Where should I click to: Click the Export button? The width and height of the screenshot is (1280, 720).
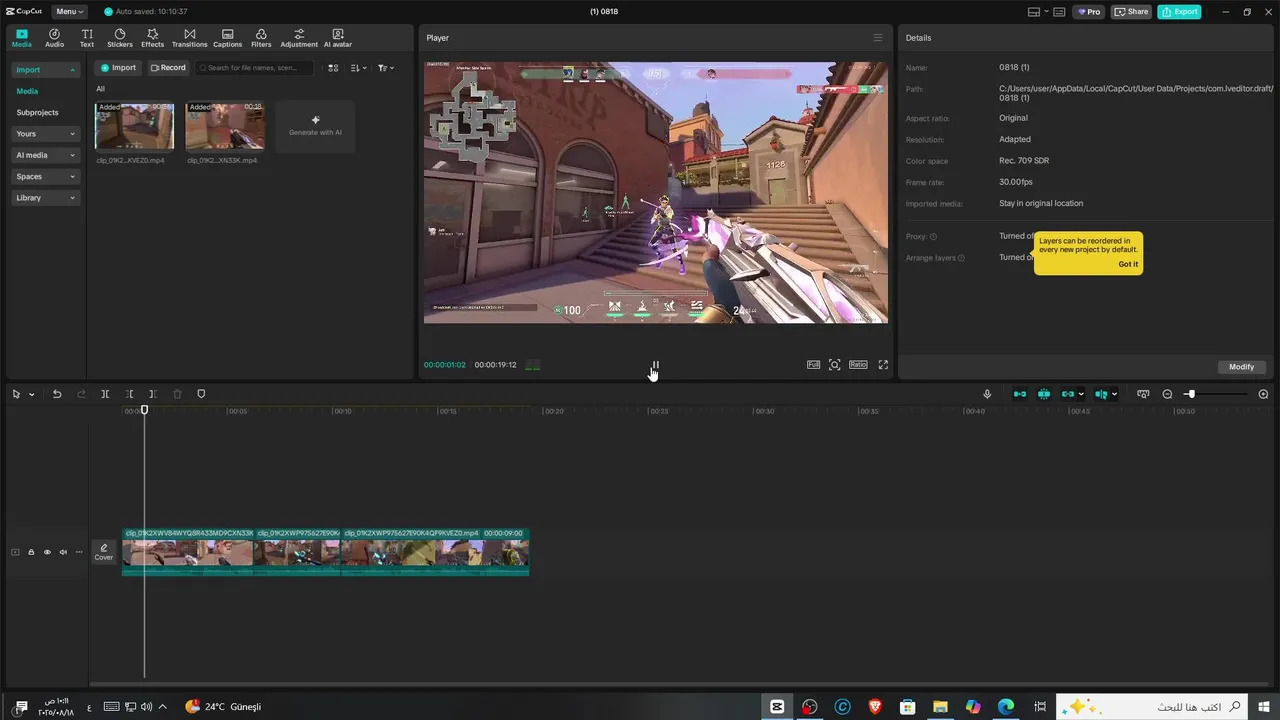coord(1179,12)
